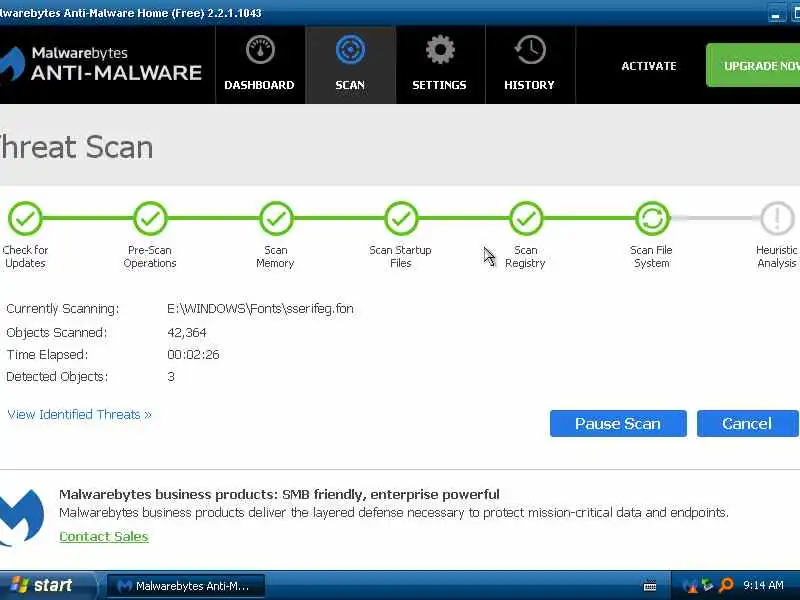Click the objects scanned count 42,364
Screen dimensions: 800x600
[187, 333]
